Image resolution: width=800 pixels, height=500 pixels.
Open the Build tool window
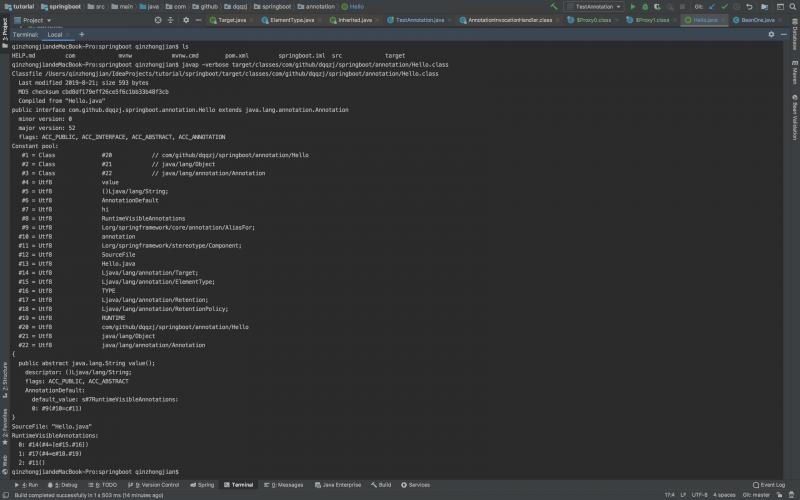click(381, 485)
